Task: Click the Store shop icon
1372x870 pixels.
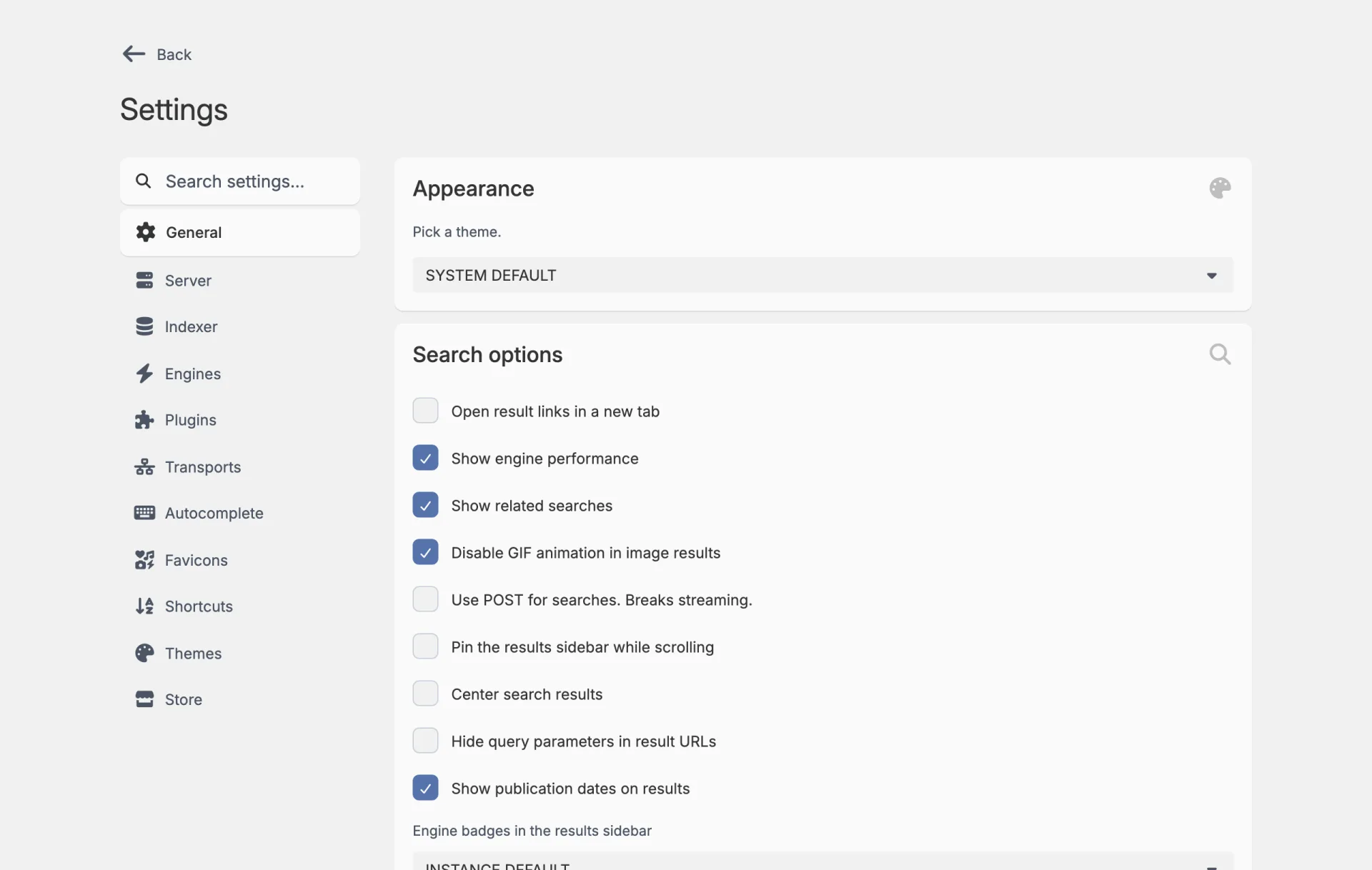Action: coord(144,699)
